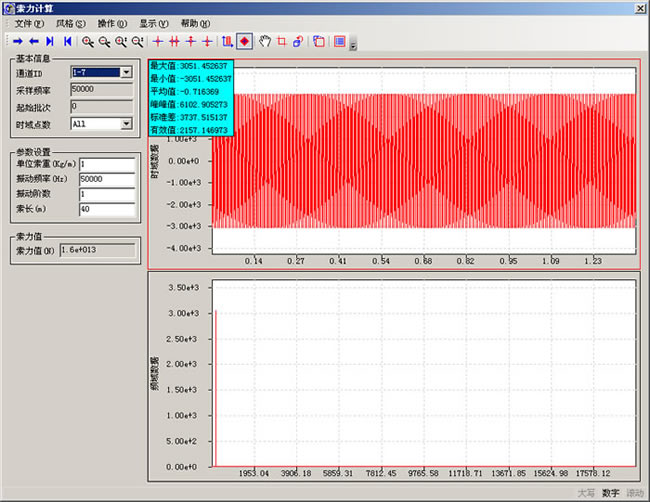Toggle the vertical axis scale button
Screen dimensions: 650x502
[x=228, y=41]
